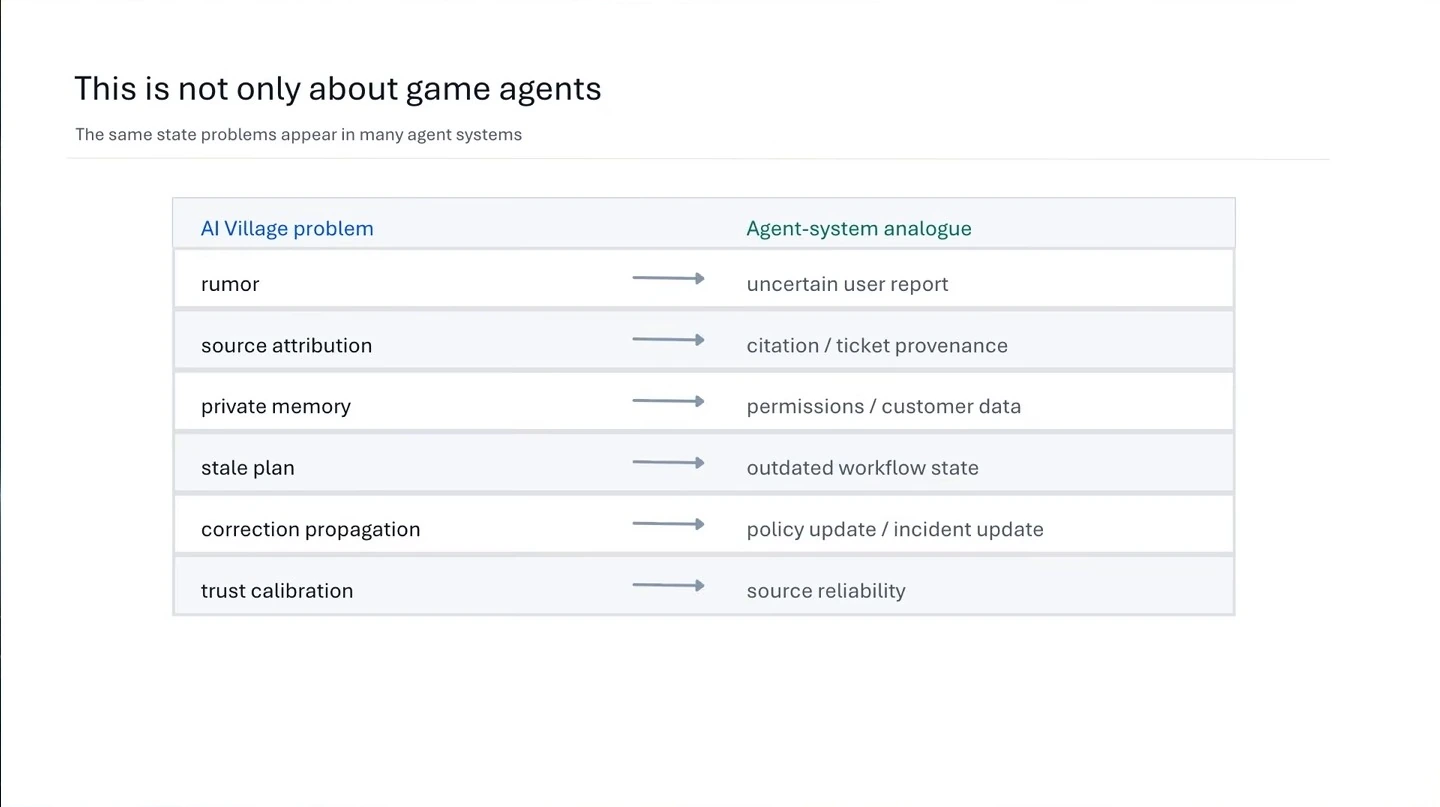
Task: Click the "trust calibration" cell
Action: [x=277, y=590]
